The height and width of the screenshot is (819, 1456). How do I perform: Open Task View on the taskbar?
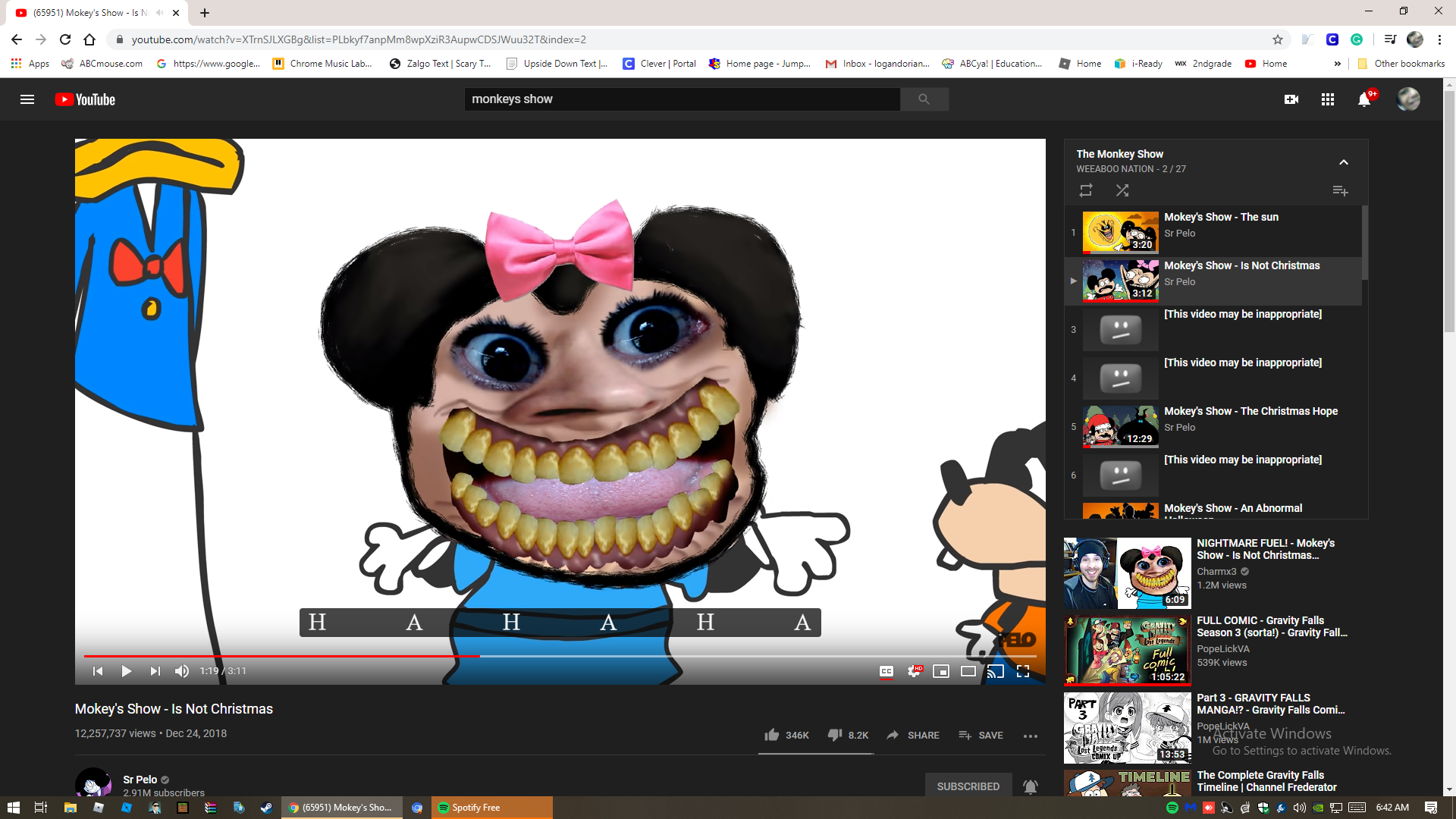coord(41,808)
